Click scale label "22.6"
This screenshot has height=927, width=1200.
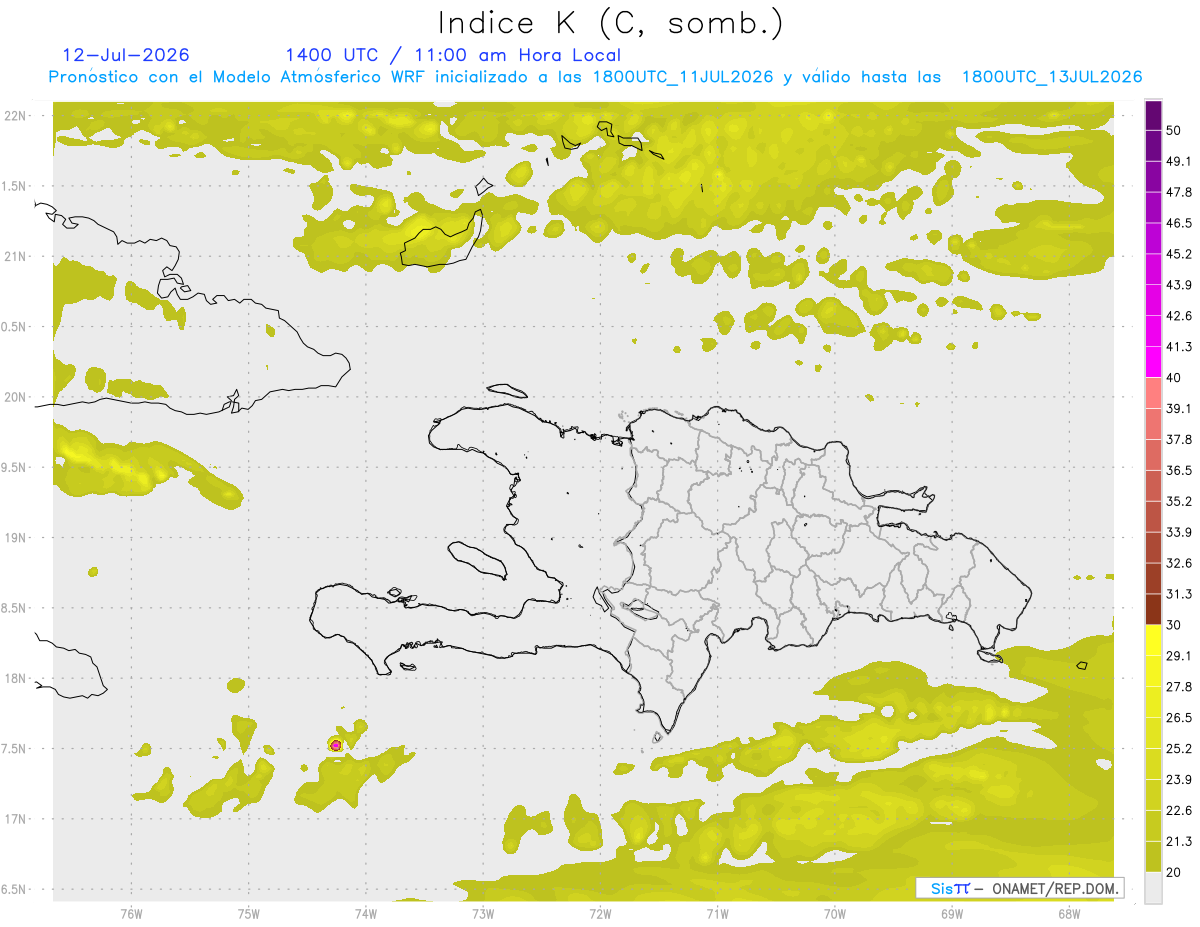pyautogui.click(x=1179, y=810)
